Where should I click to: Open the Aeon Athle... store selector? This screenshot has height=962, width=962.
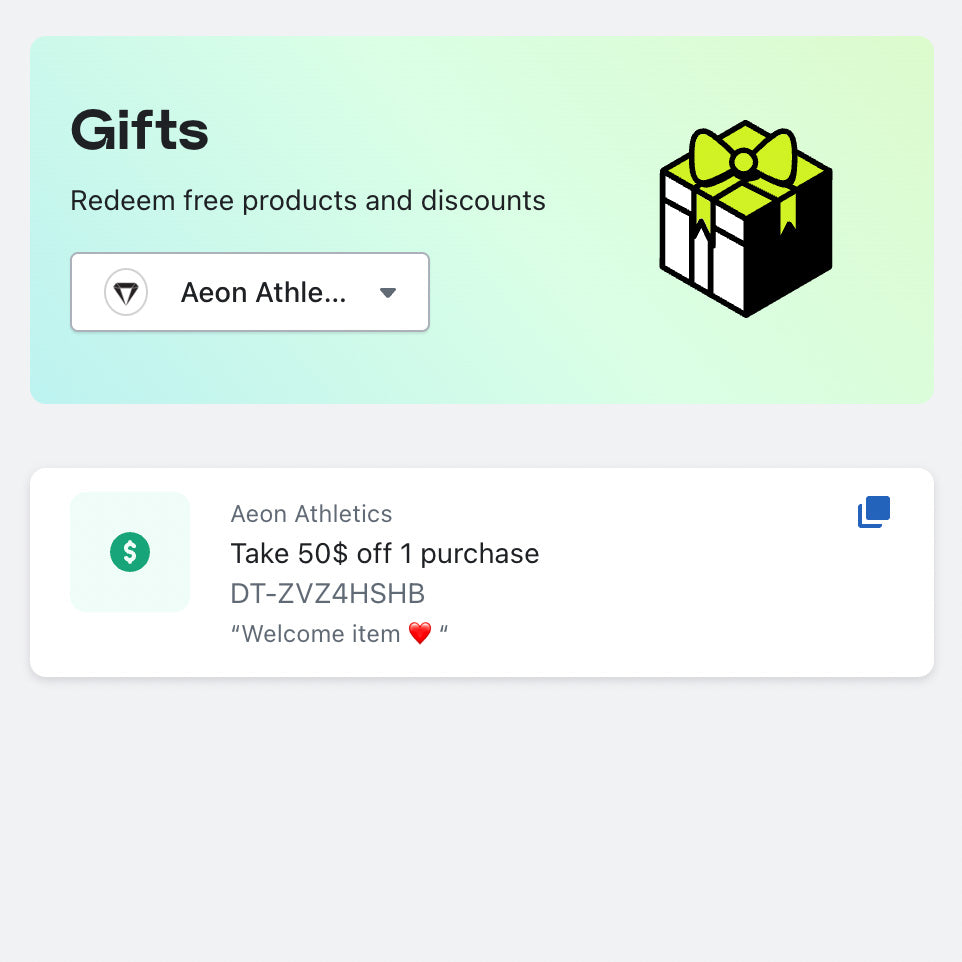click(250, 292)
